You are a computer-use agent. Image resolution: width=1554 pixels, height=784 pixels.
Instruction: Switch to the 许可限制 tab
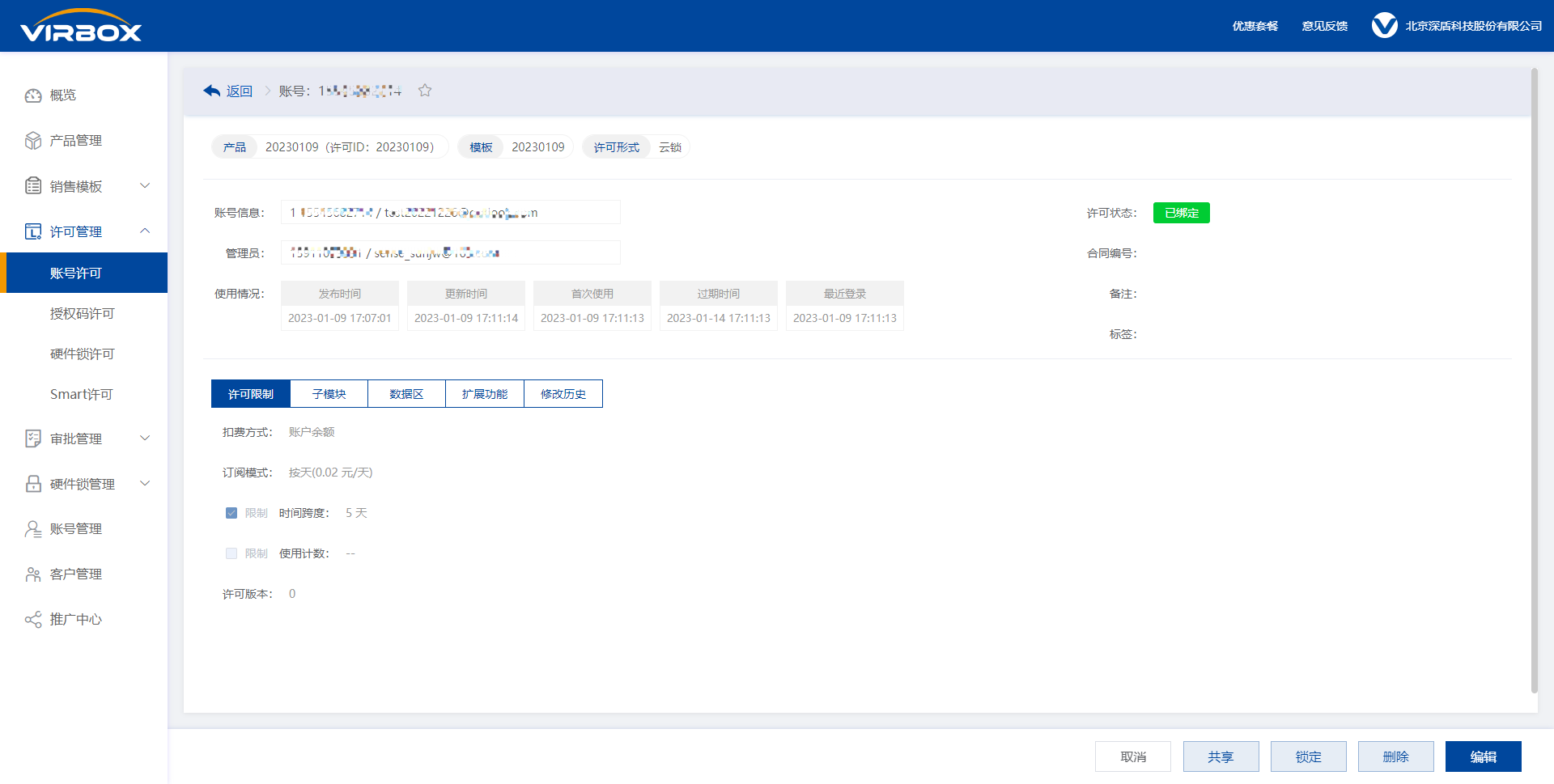click(251, 394)
